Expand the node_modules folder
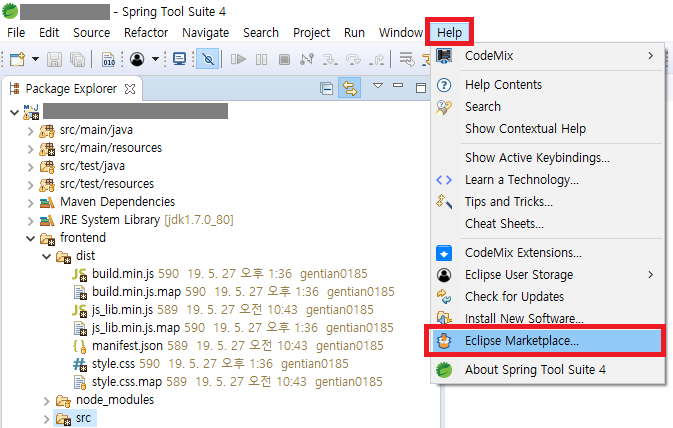The width and height of the screenshot is (673, 428). click(x=47, y=400)
